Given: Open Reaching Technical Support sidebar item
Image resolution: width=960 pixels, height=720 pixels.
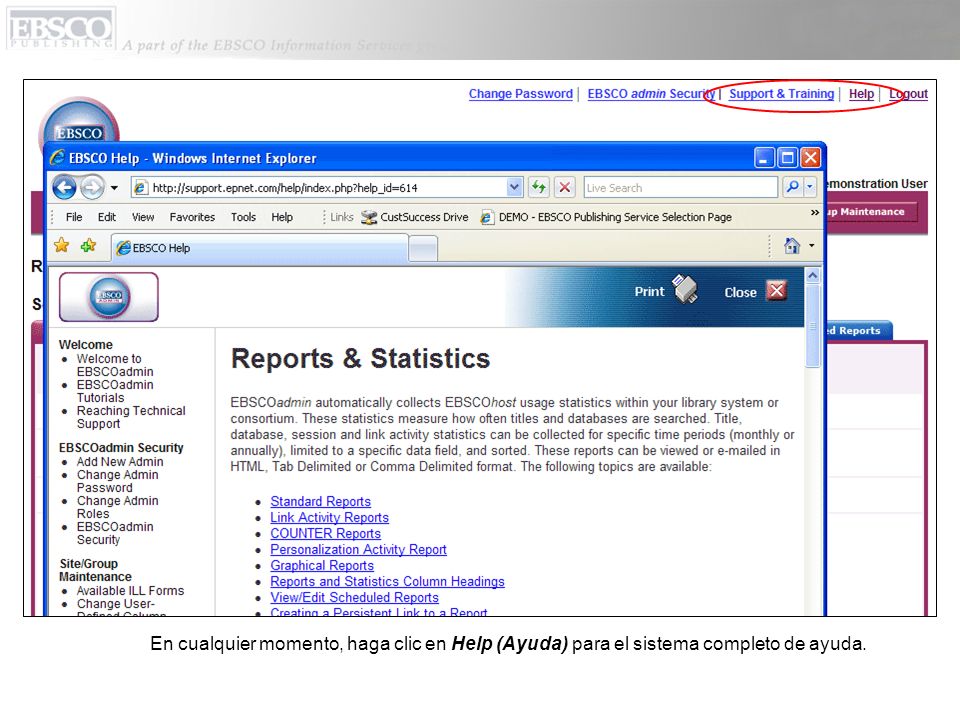Looking at the screenshot, I should tap(130, 417).
